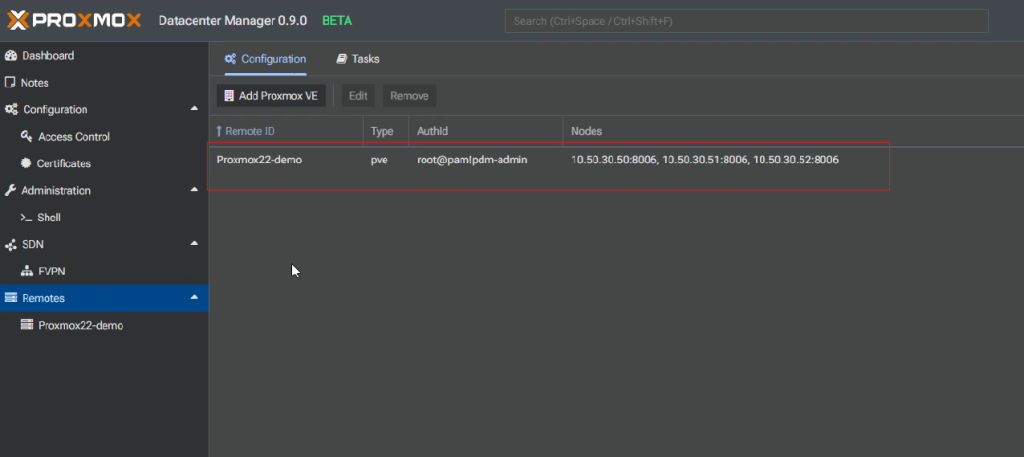Screen dimensions: 1024x457
Task: Click the Dashboard icon in sidebar
Action: pyautogui.click(x=12, y=56)
